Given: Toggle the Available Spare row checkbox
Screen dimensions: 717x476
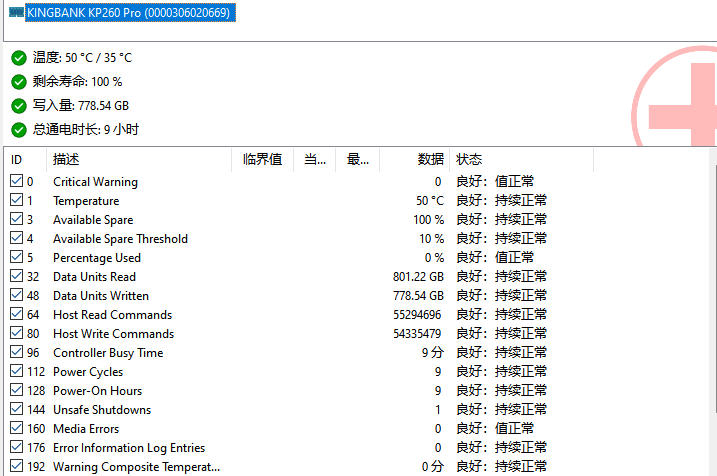Looking at the screenshot, I should pos(16,219).
